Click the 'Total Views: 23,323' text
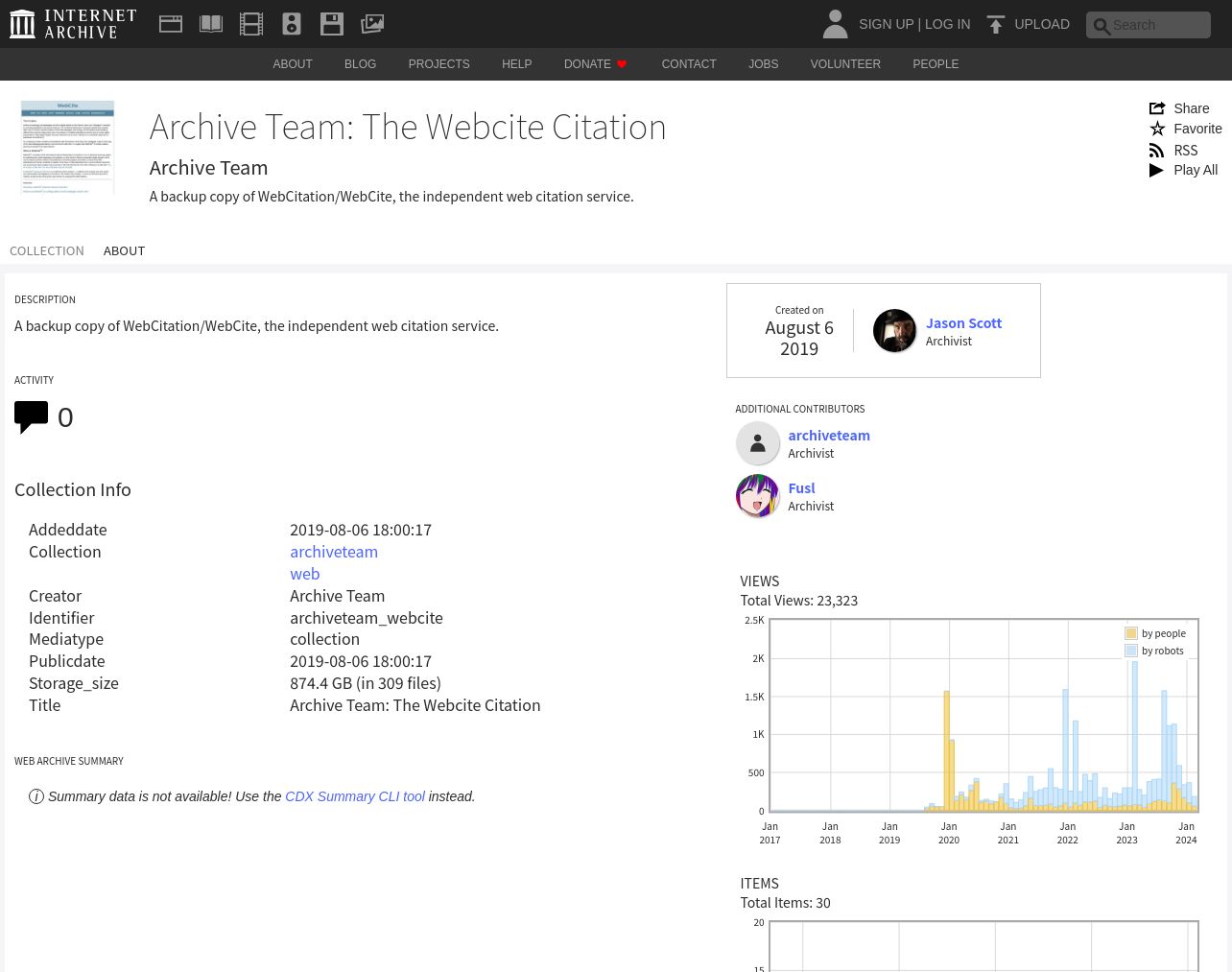This screenshot has height=972, width=1232. [x=798, y=601]
